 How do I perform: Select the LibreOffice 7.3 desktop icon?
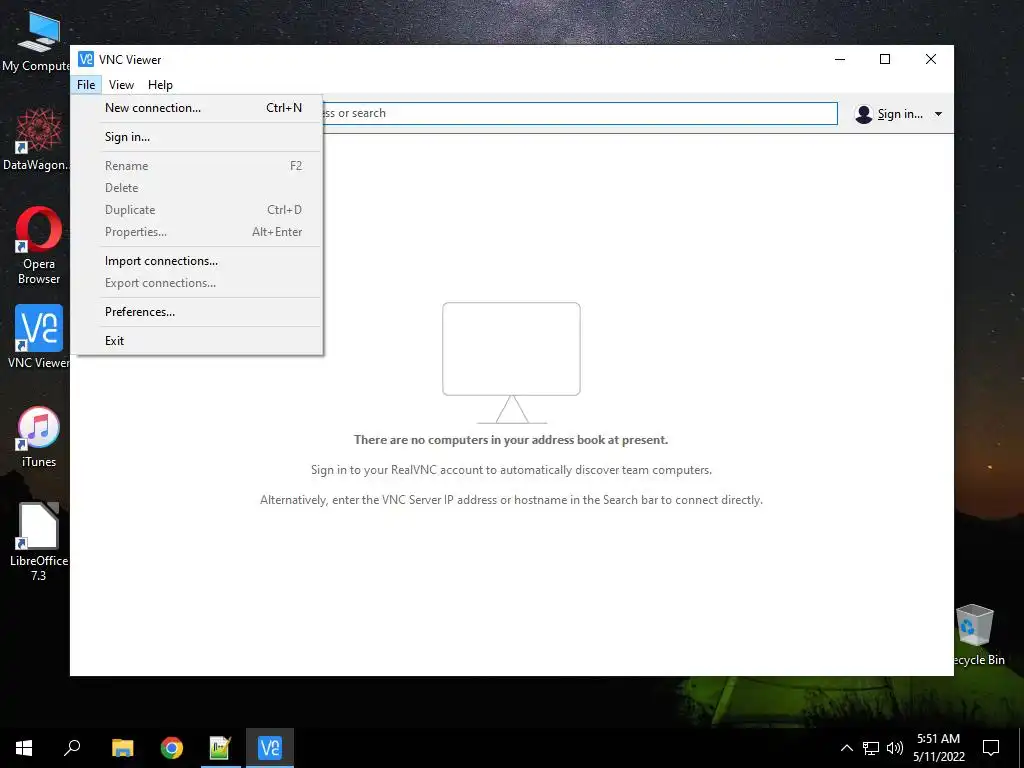click(x=39, y=541)
